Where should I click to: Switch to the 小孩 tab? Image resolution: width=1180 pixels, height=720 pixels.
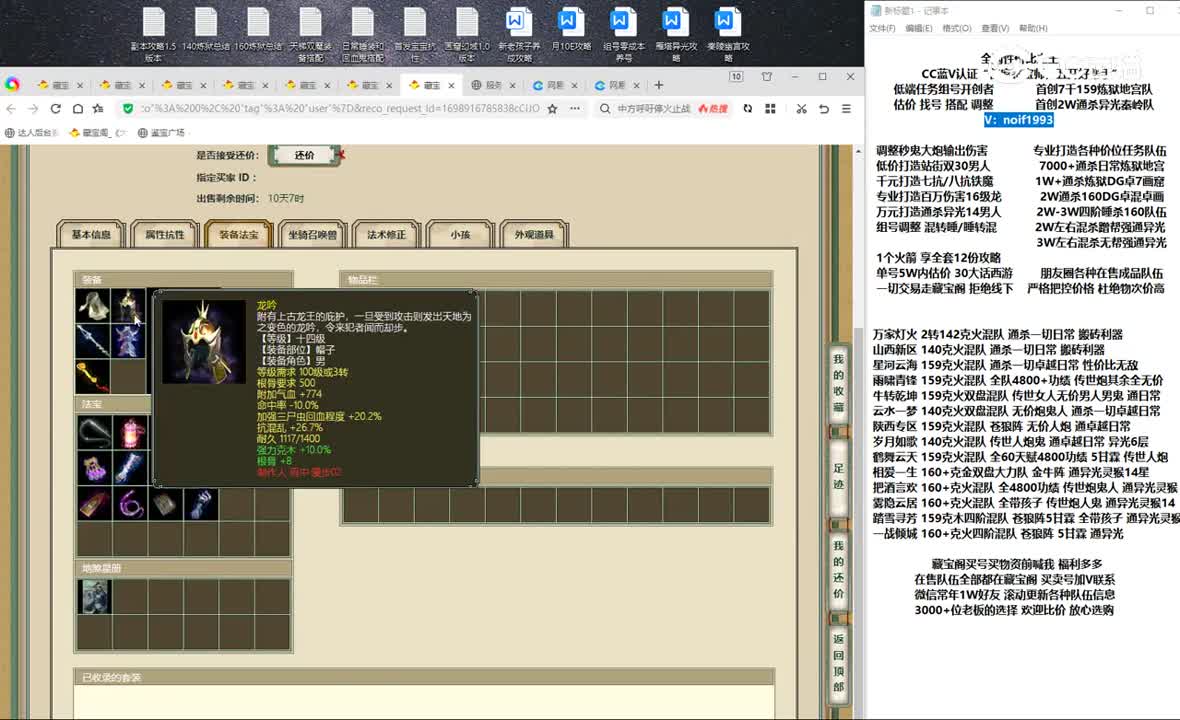[460, 235]
